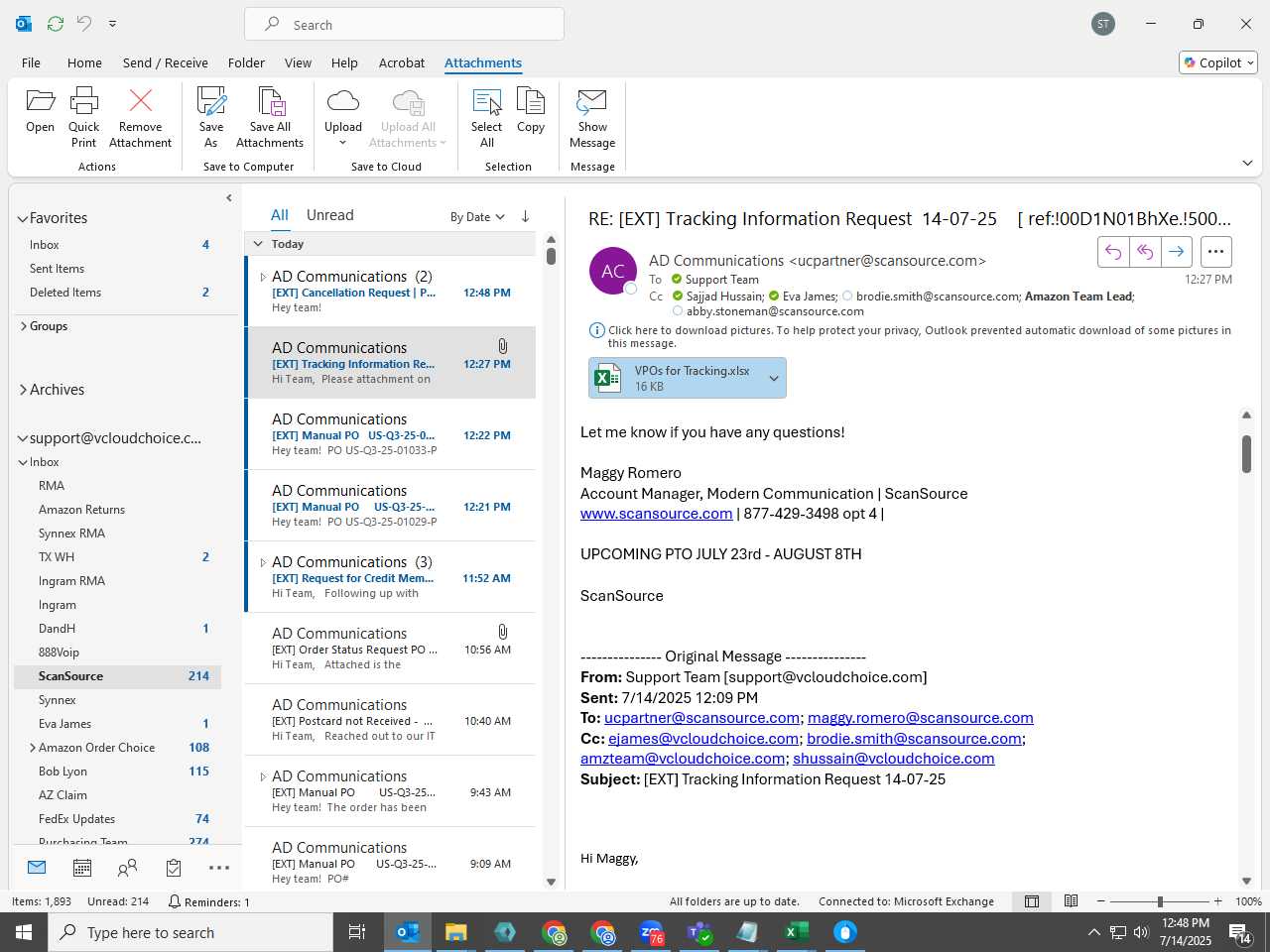Collapse the folder pane arrow
Image resolution: width=1270 pixels, height=952 pixels.
coord(229,198)
